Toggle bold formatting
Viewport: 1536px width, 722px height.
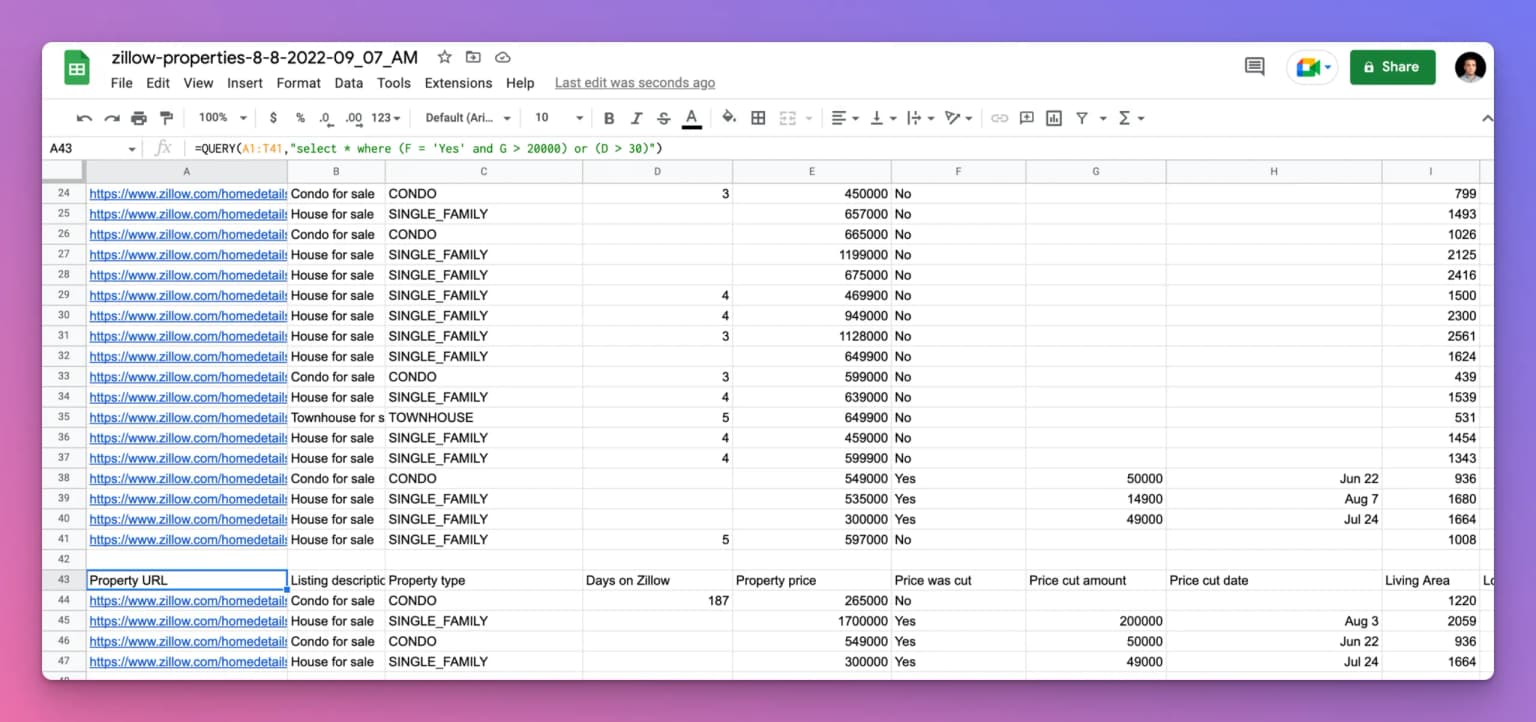pyautogui.click(x=609, y=118)
